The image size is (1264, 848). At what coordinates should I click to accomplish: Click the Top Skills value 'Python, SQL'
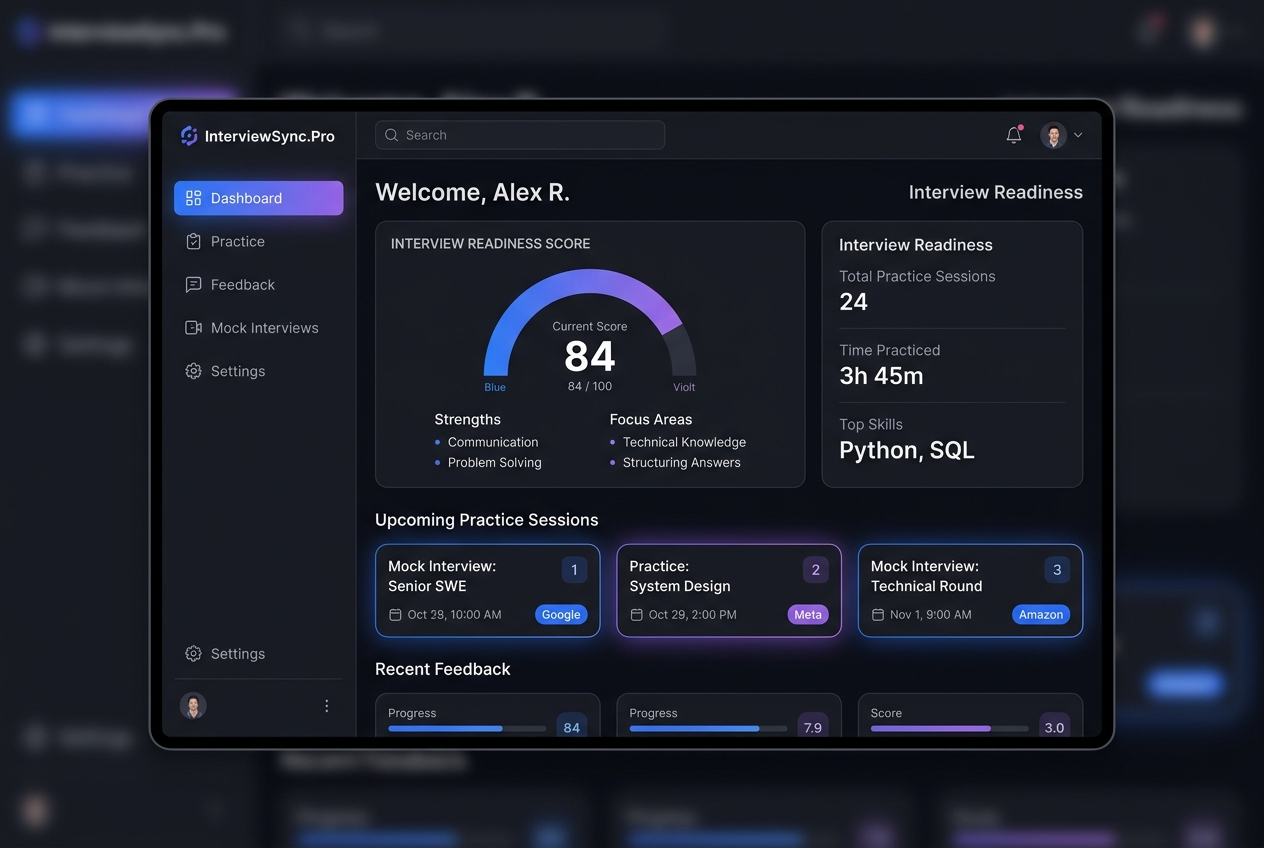click(907, 450)
